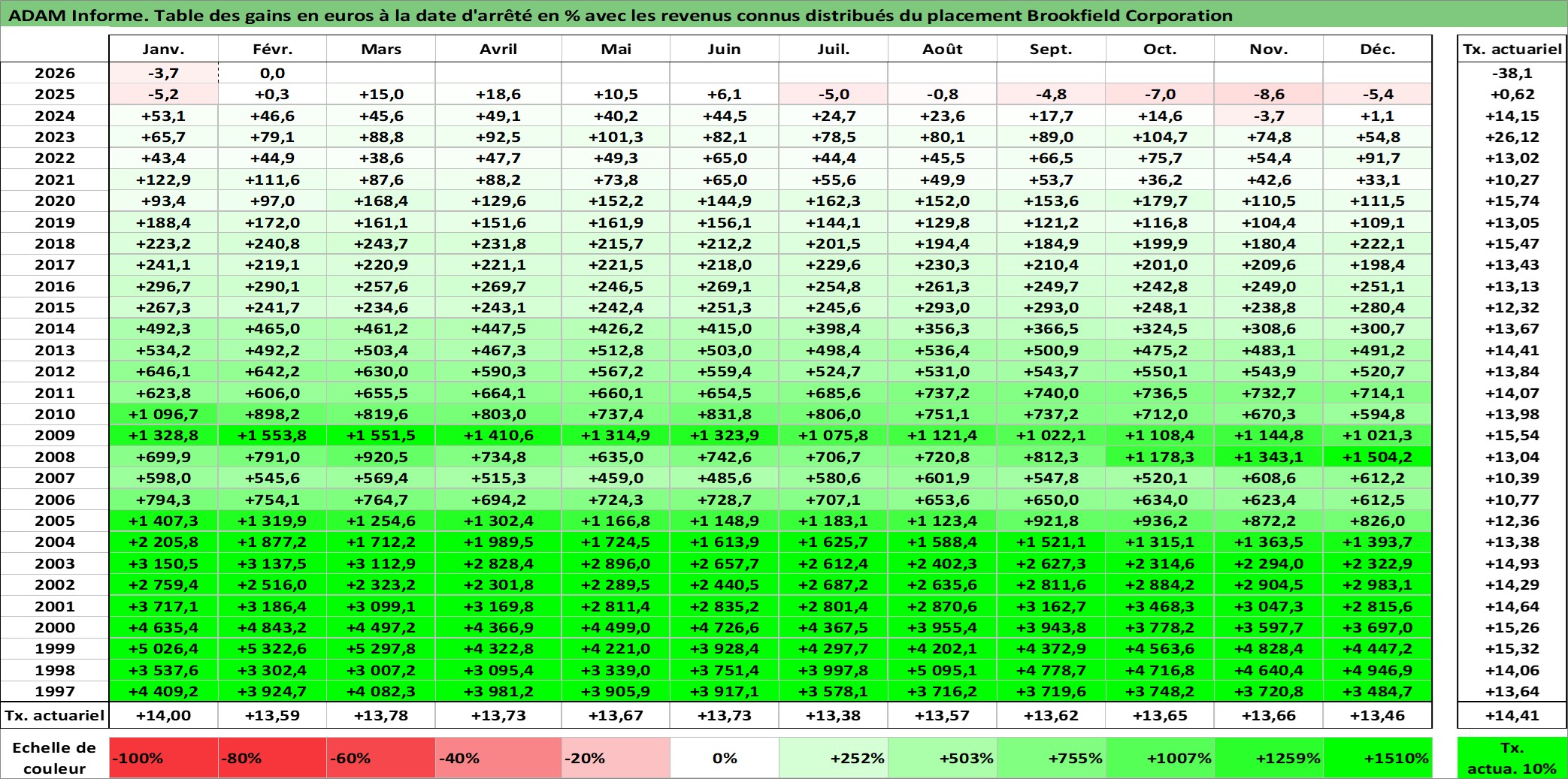Select the 'Déc.' column header

pos(1378,49)
